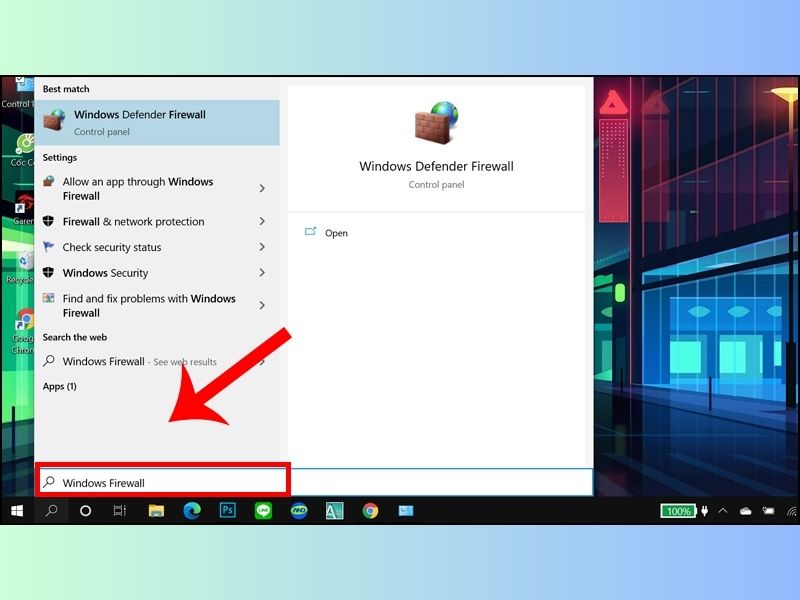
Task: Open the Windows Security settings result
Action: pyautogui.click(x=105, y=273)
